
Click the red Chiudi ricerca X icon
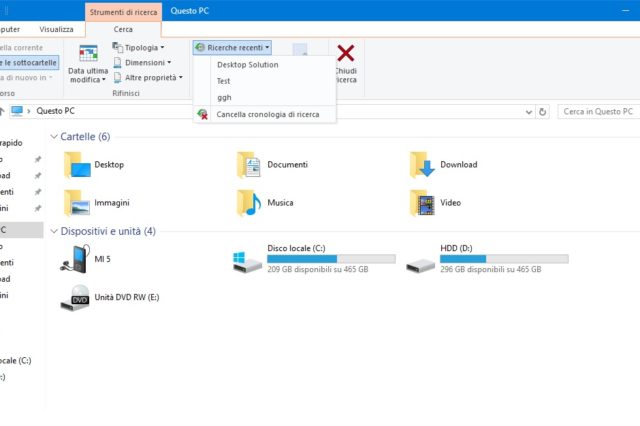[x=346, y=54]
